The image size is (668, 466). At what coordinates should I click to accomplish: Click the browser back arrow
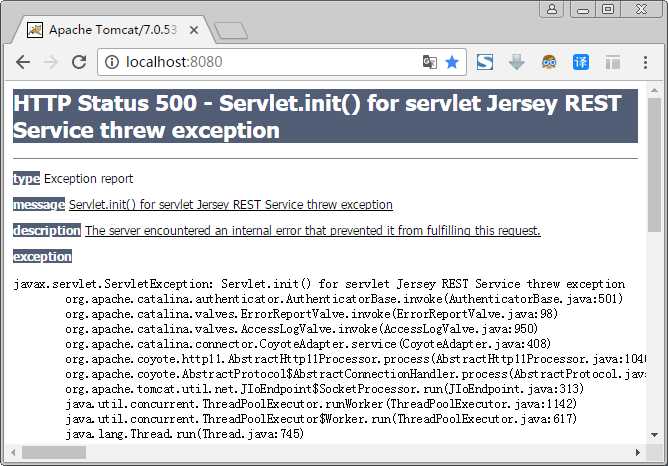pos(23,62)
